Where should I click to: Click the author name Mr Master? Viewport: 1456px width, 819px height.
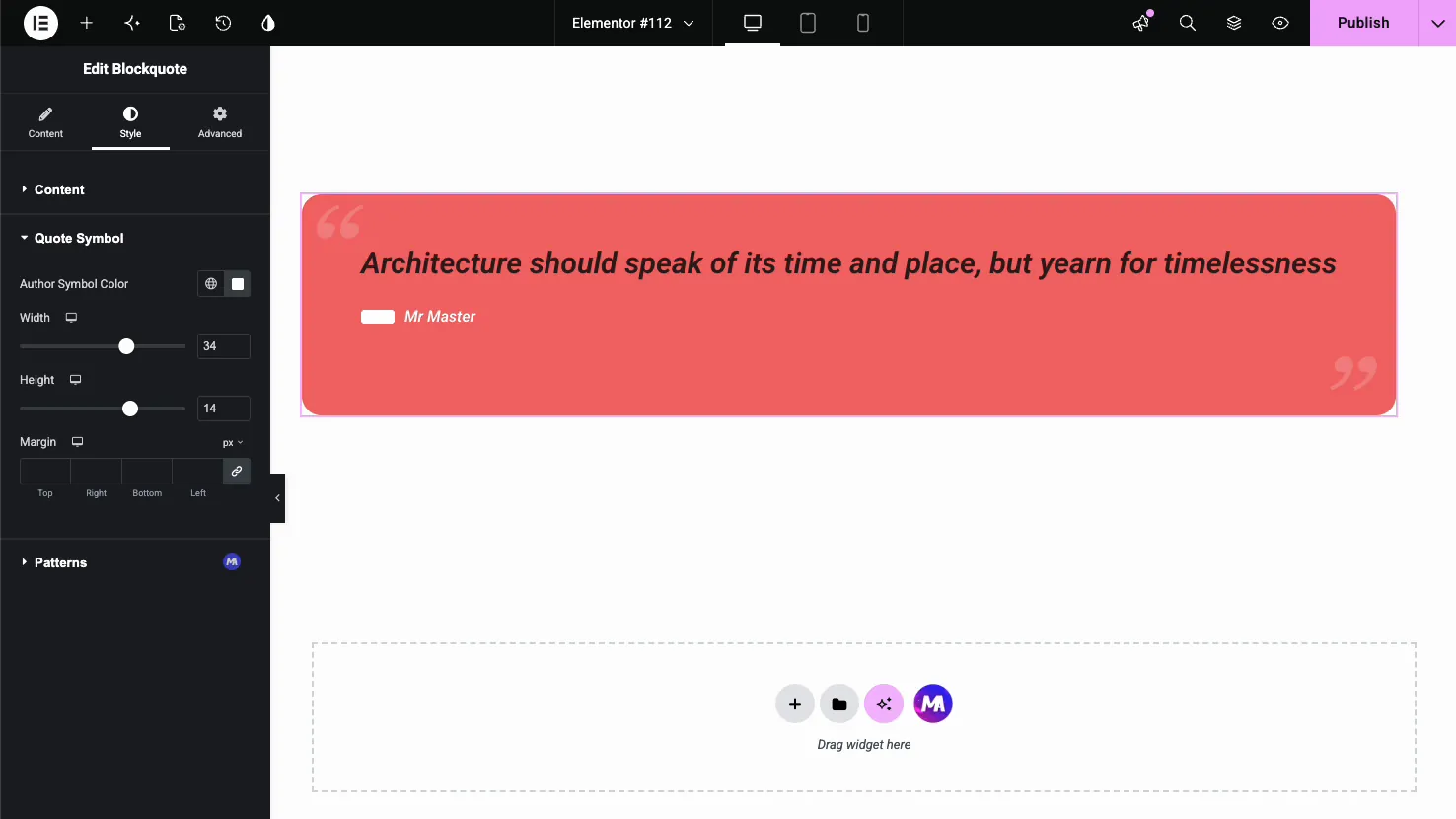(440, 317)
